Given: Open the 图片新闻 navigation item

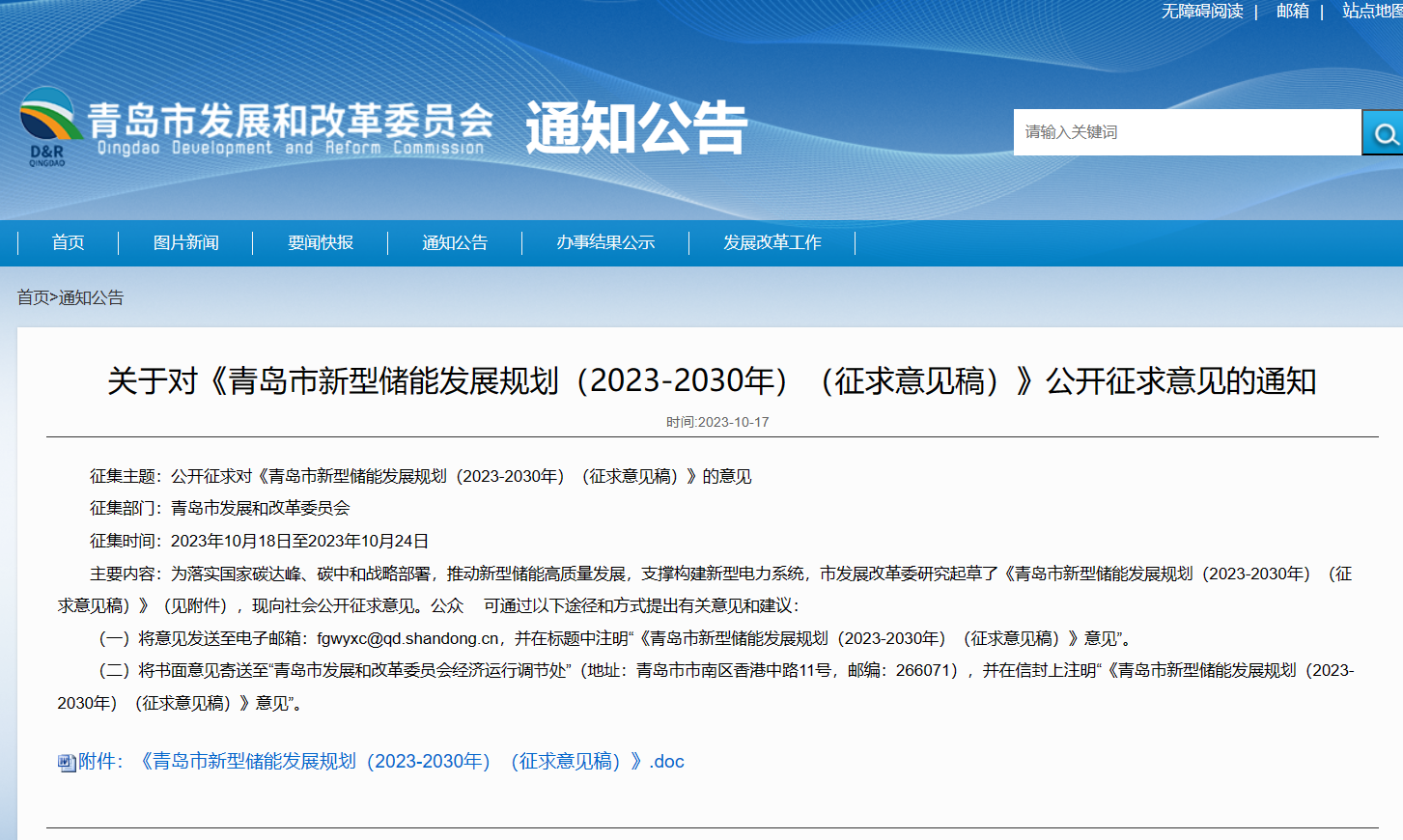Looking at the screenshot, I should (186, 242).
